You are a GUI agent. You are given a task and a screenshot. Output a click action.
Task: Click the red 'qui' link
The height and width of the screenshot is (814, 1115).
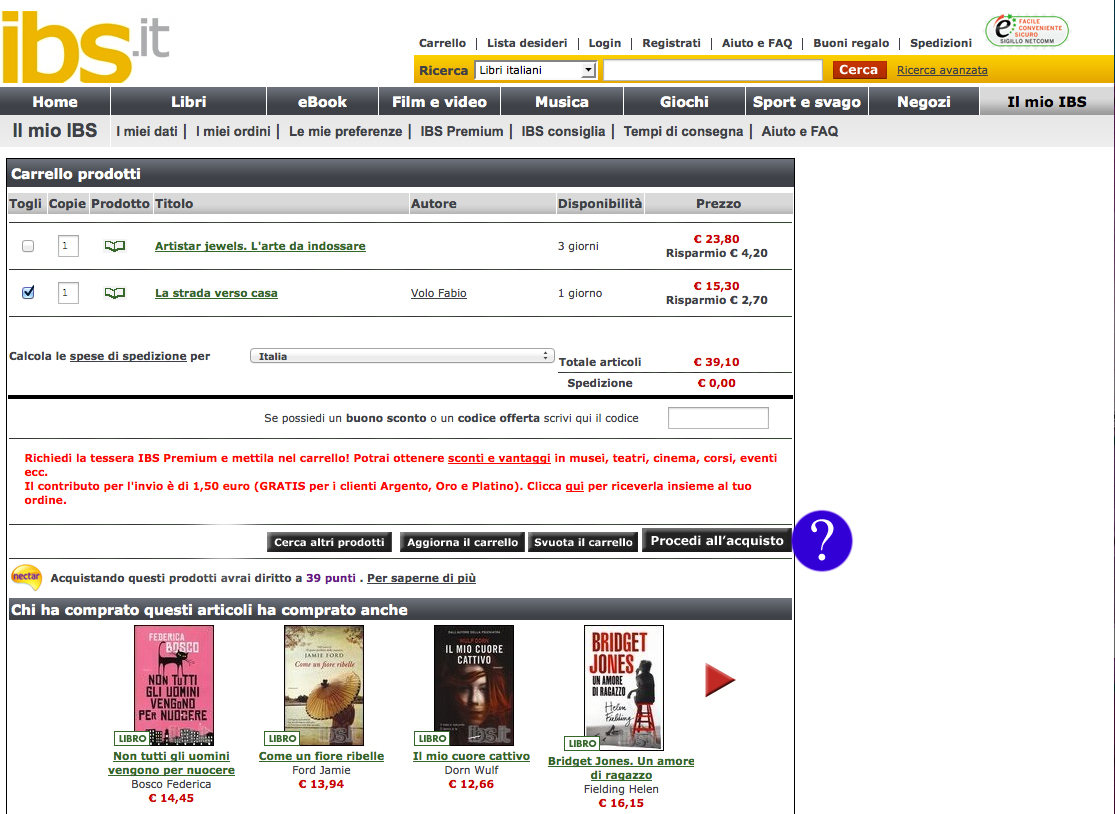click(x=575, y=486)
